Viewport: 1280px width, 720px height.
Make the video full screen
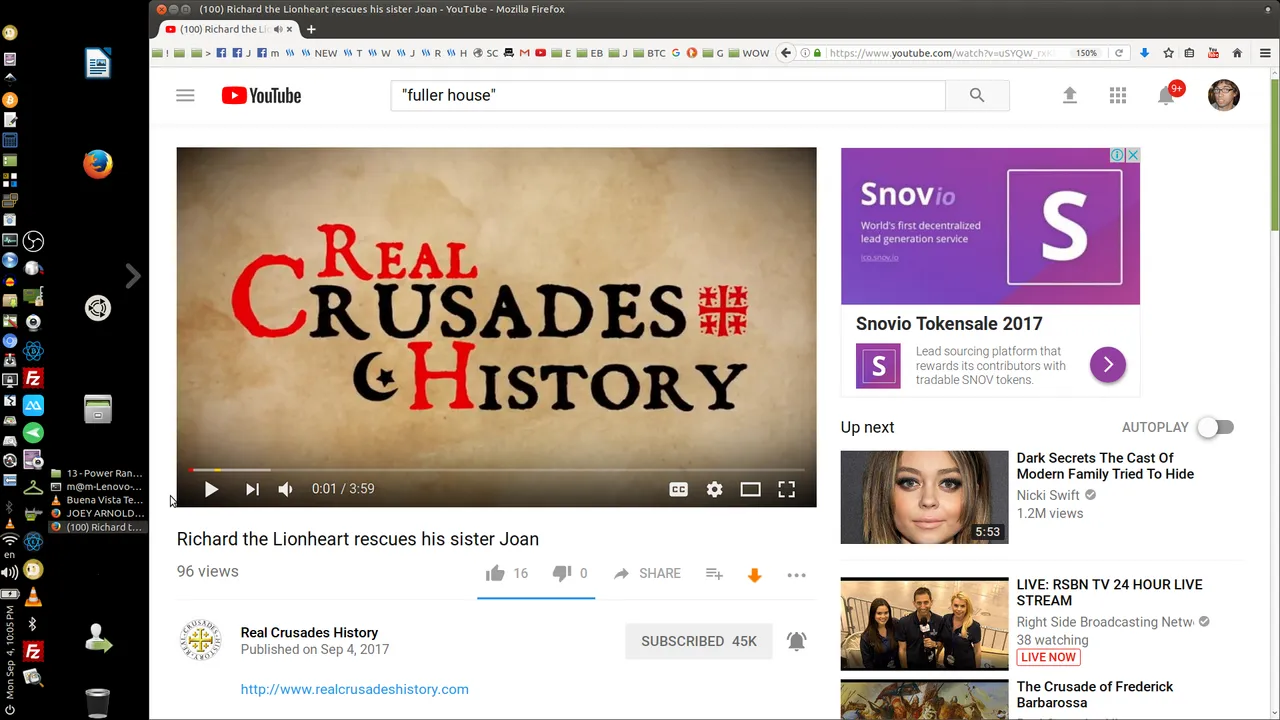pos(787,489)
